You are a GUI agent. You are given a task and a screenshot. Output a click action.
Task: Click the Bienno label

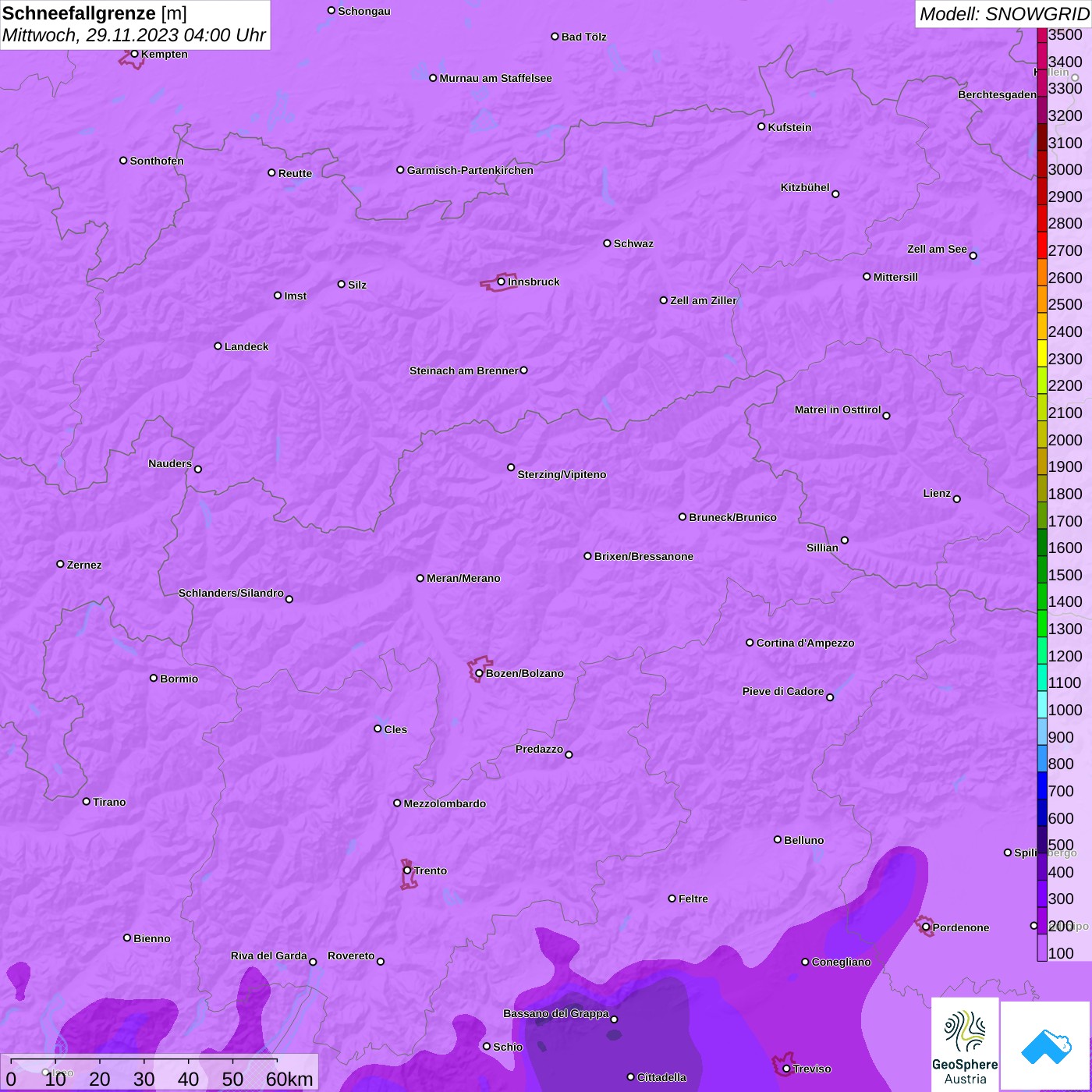(152, 938)
